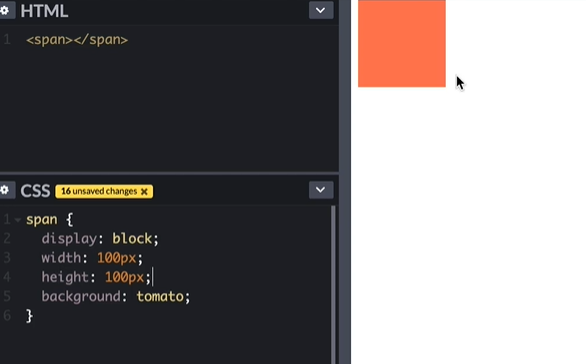This screenshot has height=364, width=586.
Task: Open the CSS panel settings gear
Action: point(5,190)
